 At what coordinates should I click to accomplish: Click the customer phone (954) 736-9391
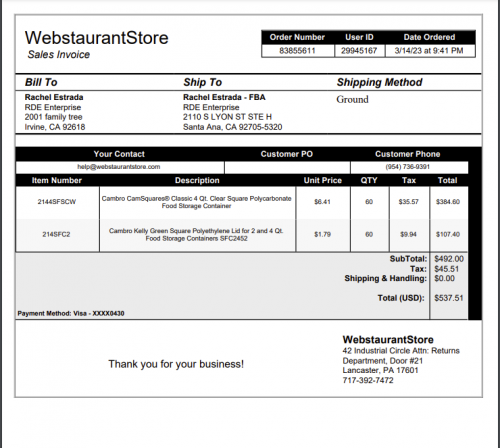click(x=408, y=167)
